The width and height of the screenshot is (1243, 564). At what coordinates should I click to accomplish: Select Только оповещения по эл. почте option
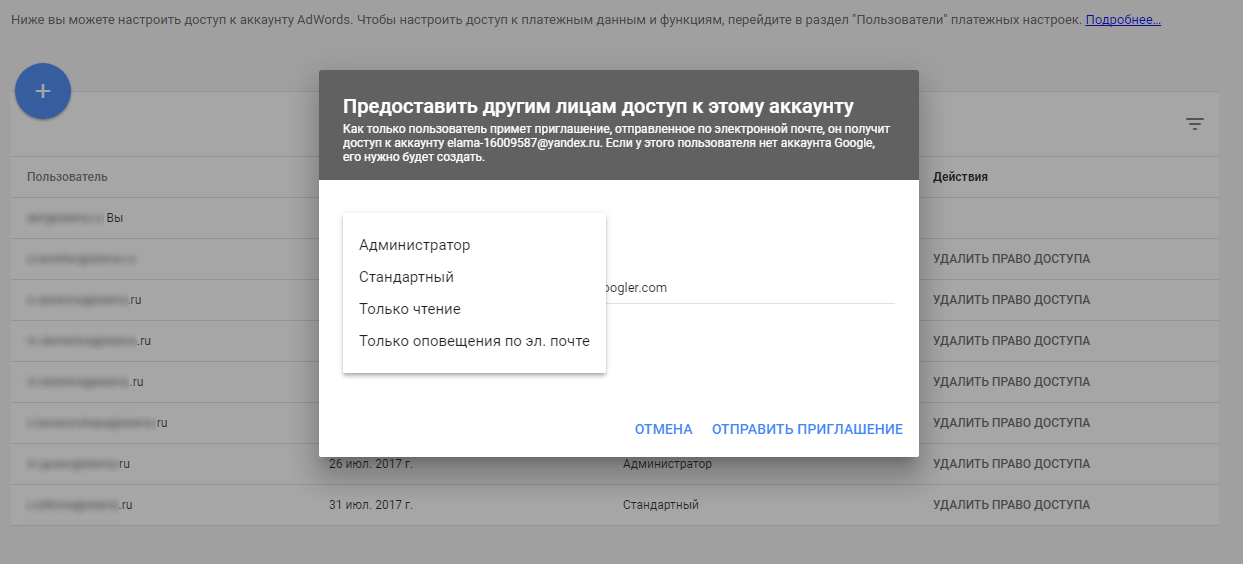pyautogui.click(x=474, y=341)
